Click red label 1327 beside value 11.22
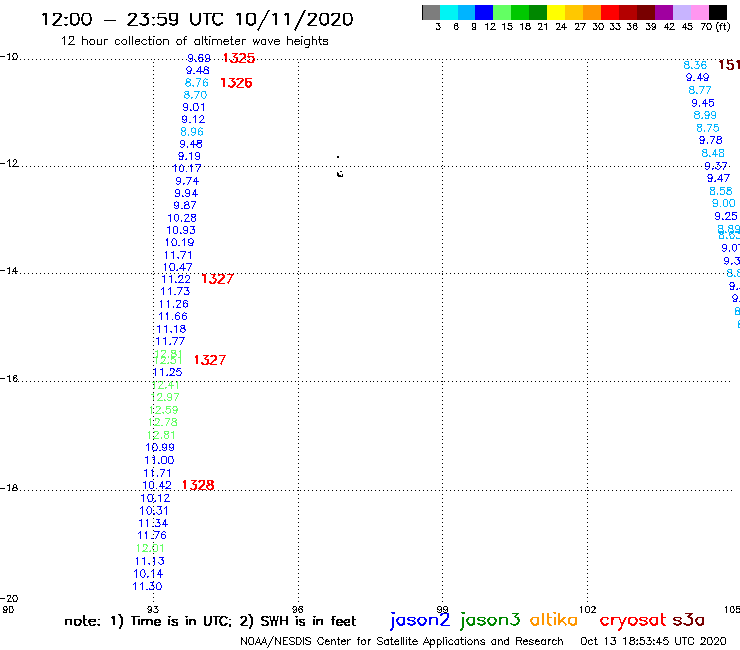 [x=218, y=279]
